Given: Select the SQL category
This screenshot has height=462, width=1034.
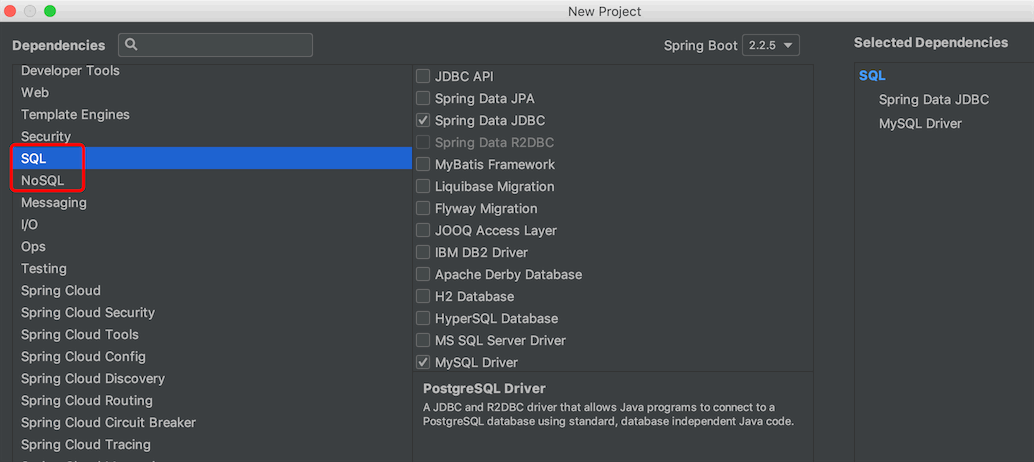Looking at the screenshot, I should (212, 158).
